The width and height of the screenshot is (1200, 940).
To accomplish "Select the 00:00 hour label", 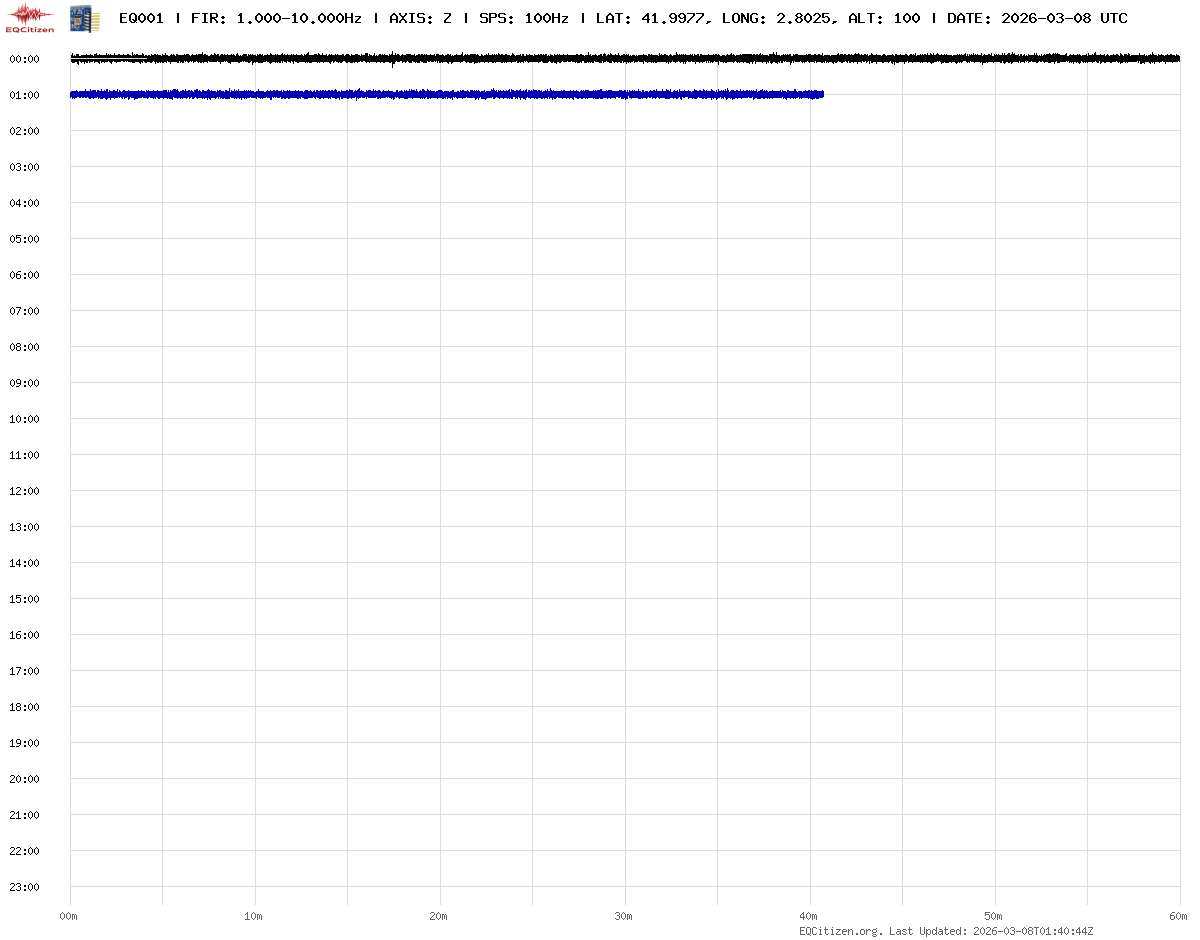I will pyautogui.click(x=24, y=59).
